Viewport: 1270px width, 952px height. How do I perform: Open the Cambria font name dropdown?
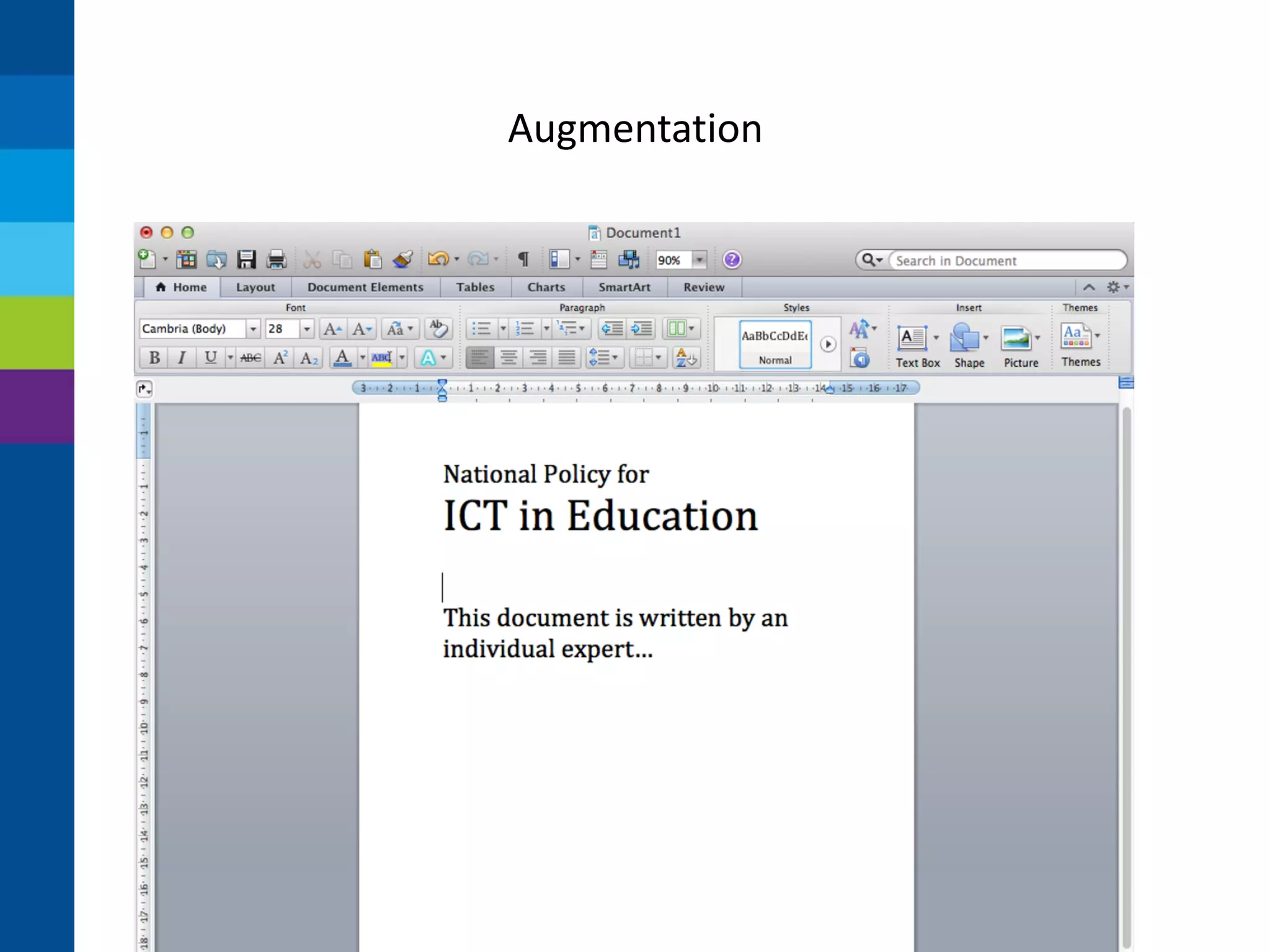click(253, 328)
